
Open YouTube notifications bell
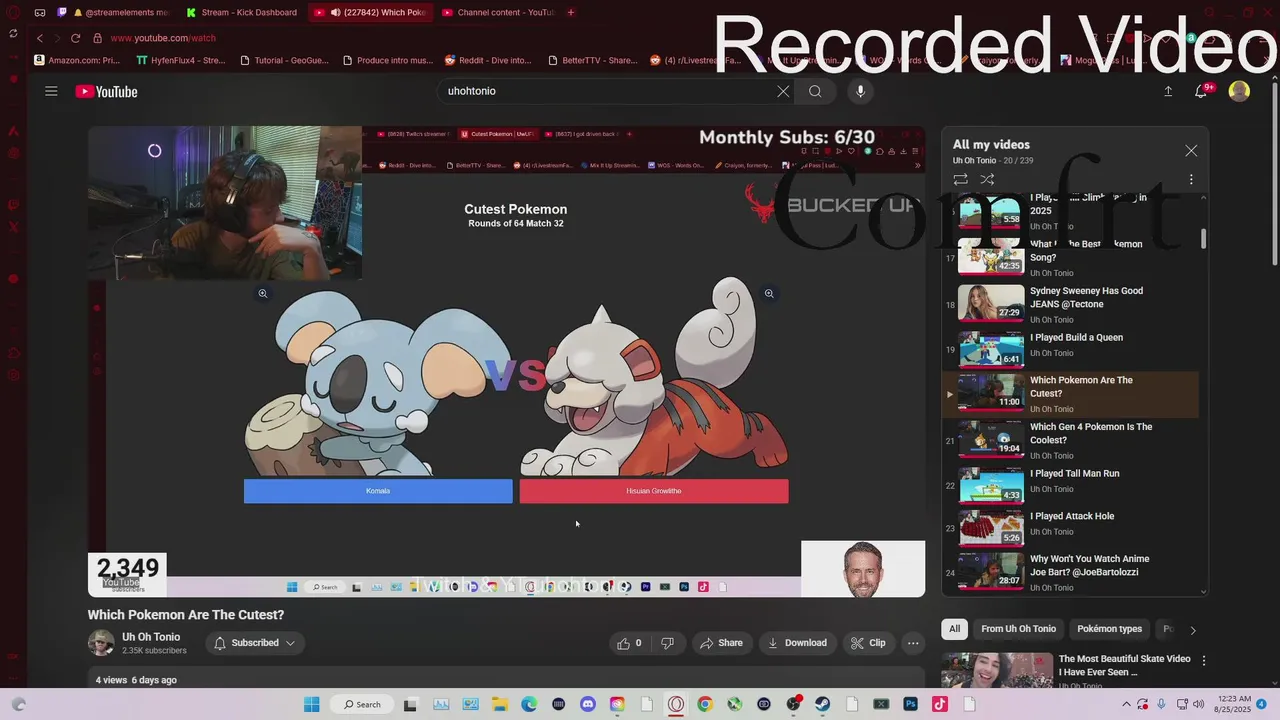[x=1203, y=91]
